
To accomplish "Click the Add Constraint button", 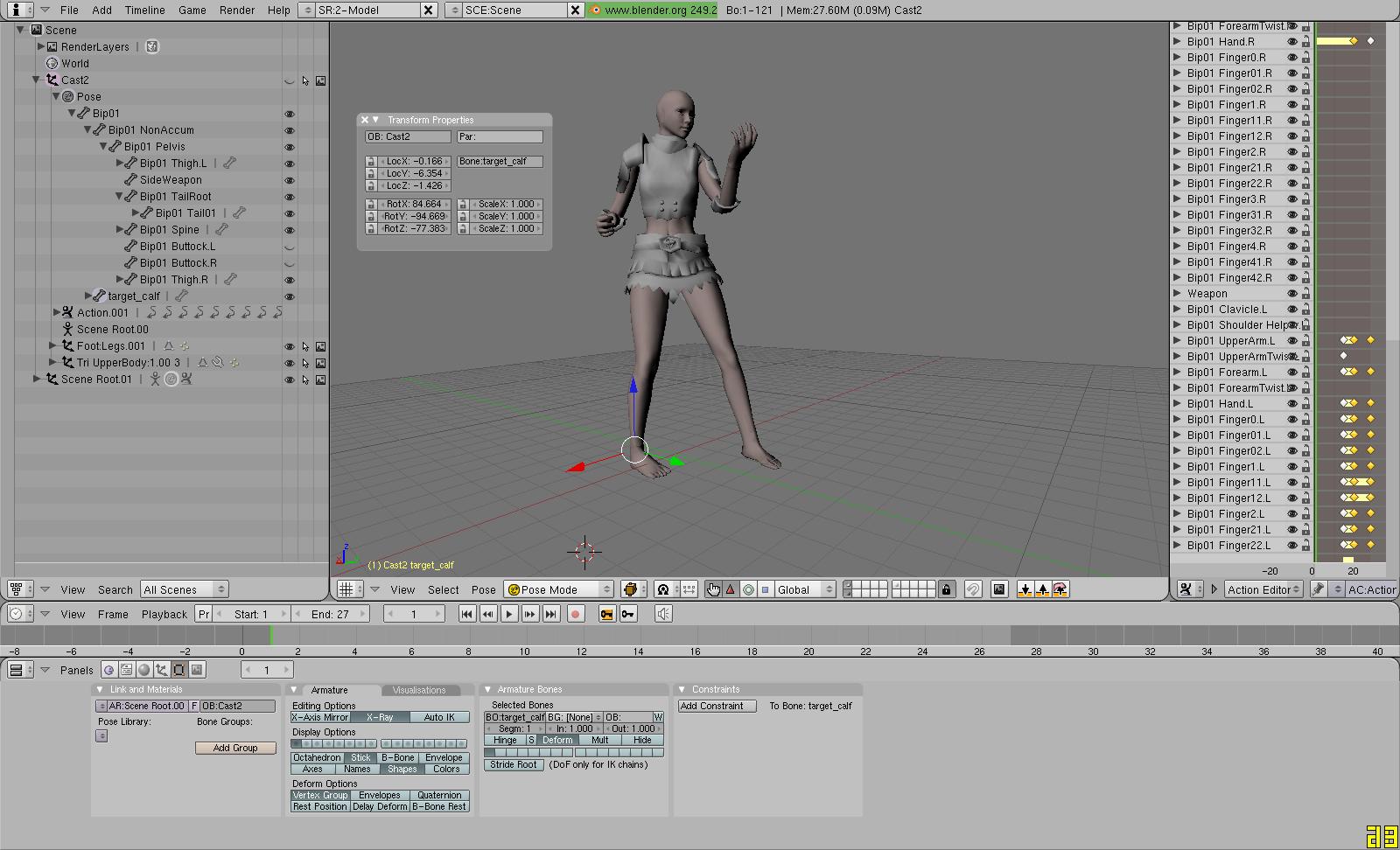I will [717, 706].
